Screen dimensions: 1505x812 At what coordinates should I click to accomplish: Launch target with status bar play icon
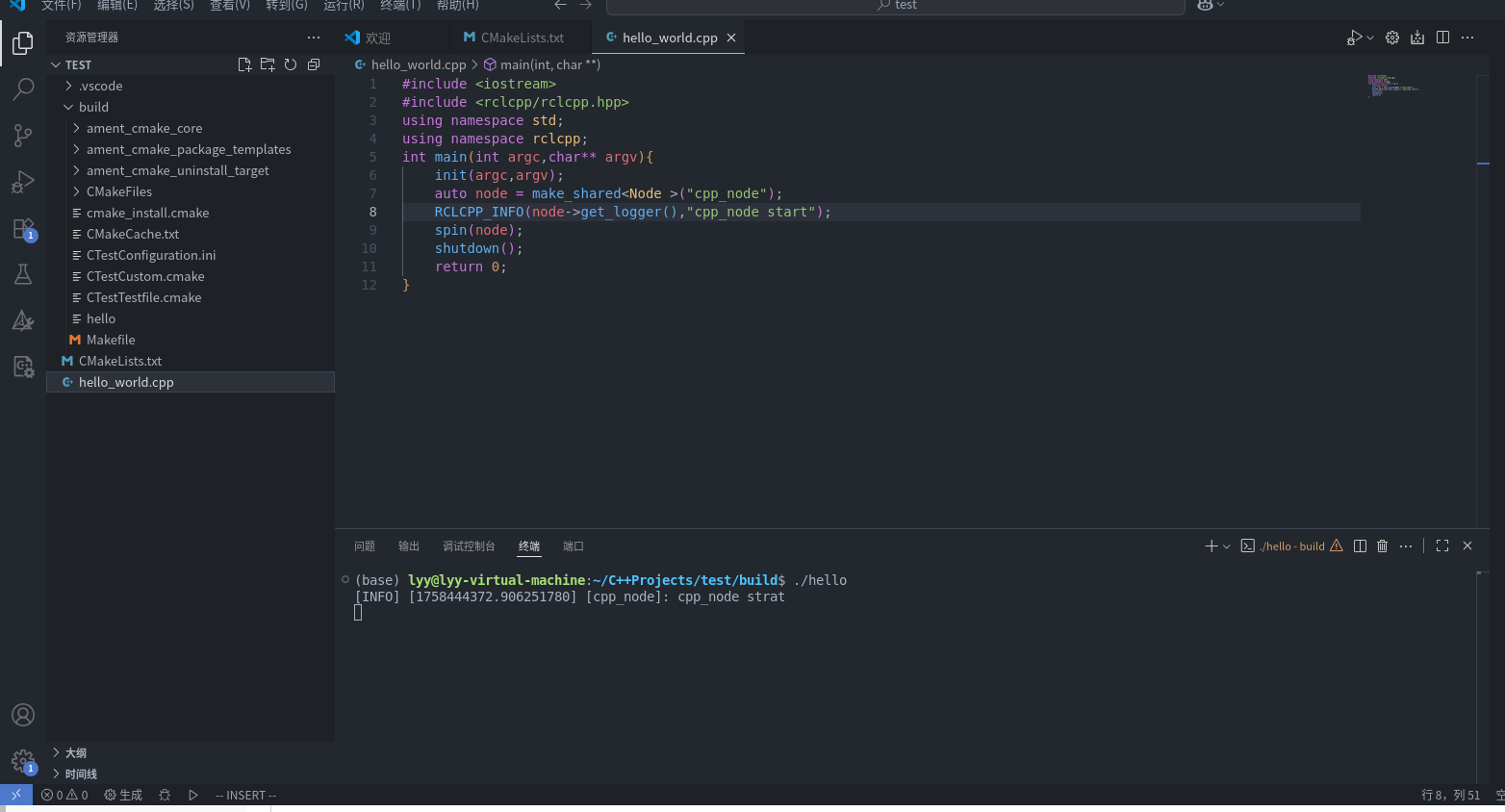coord(193,795)
